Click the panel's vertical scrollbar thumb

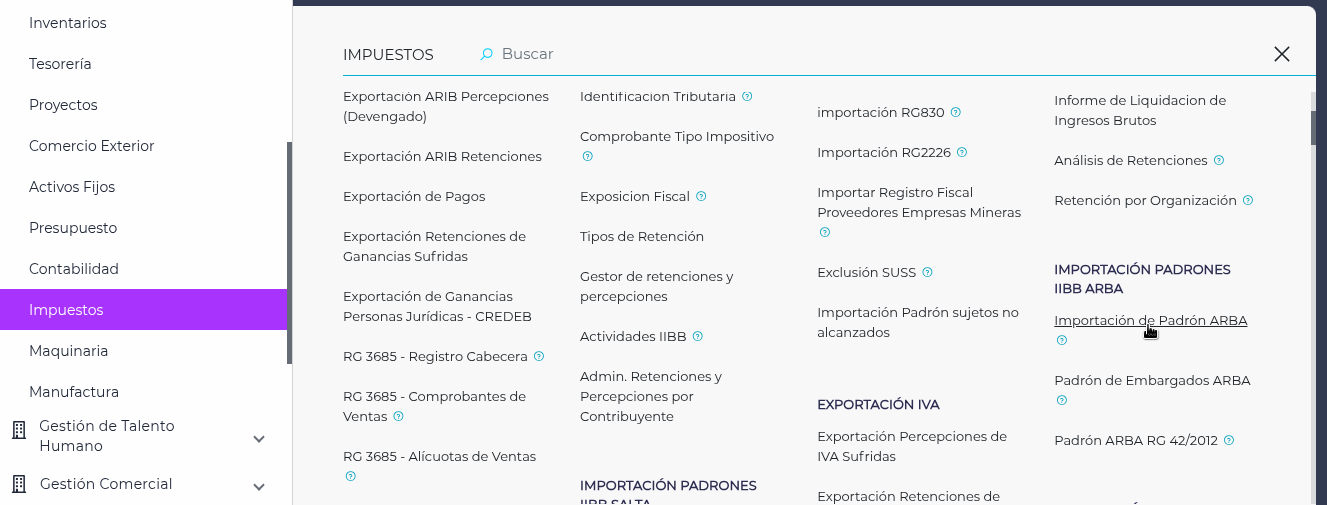coord(1313,128)
